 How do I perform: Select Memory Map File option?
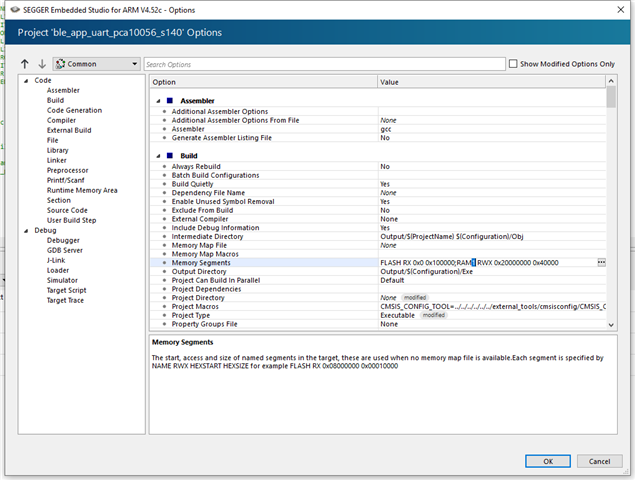point(378,245)
